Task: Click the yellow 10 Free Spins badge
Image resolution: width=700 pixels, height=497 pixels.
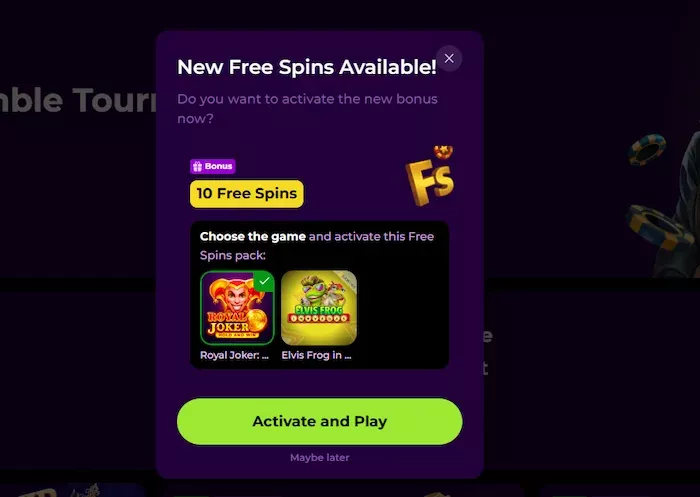Action: click(246, 194)
